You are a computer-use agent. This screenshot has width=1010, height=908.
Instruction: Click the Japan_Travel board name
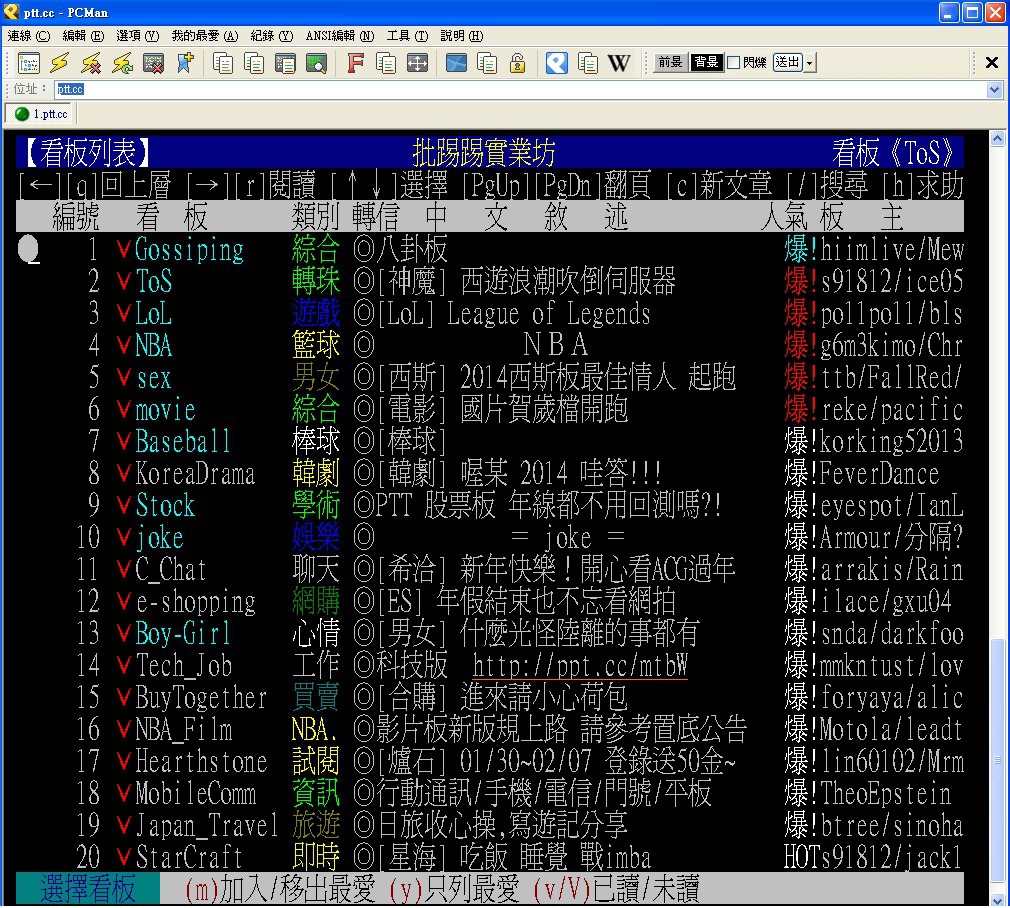(207, 826)
